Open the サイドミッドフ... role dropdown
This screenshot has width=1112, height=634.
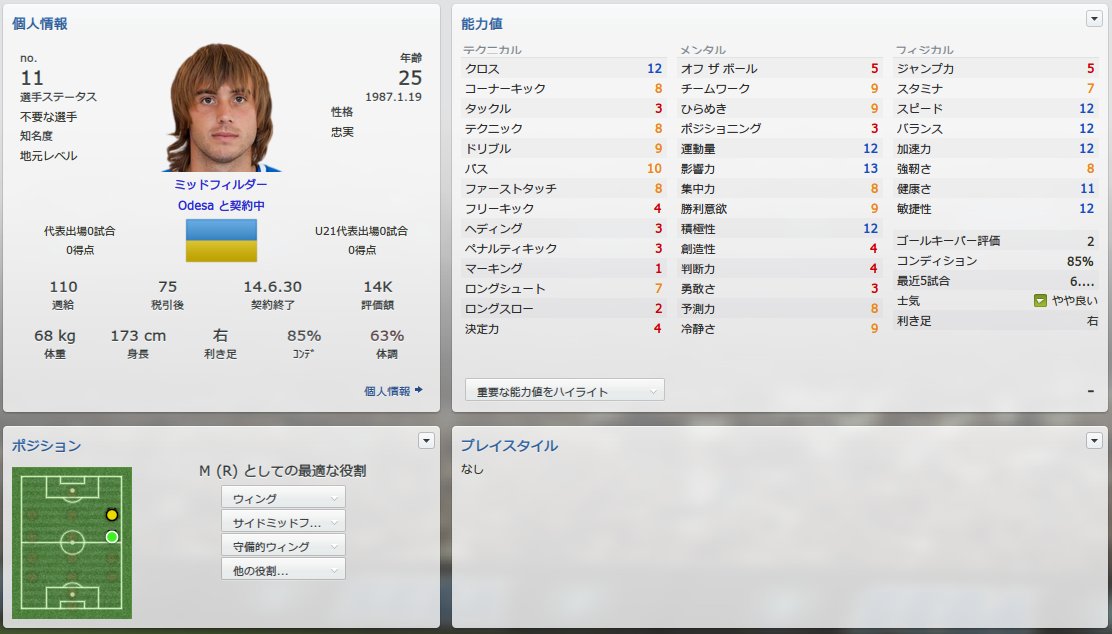(283, 522)
